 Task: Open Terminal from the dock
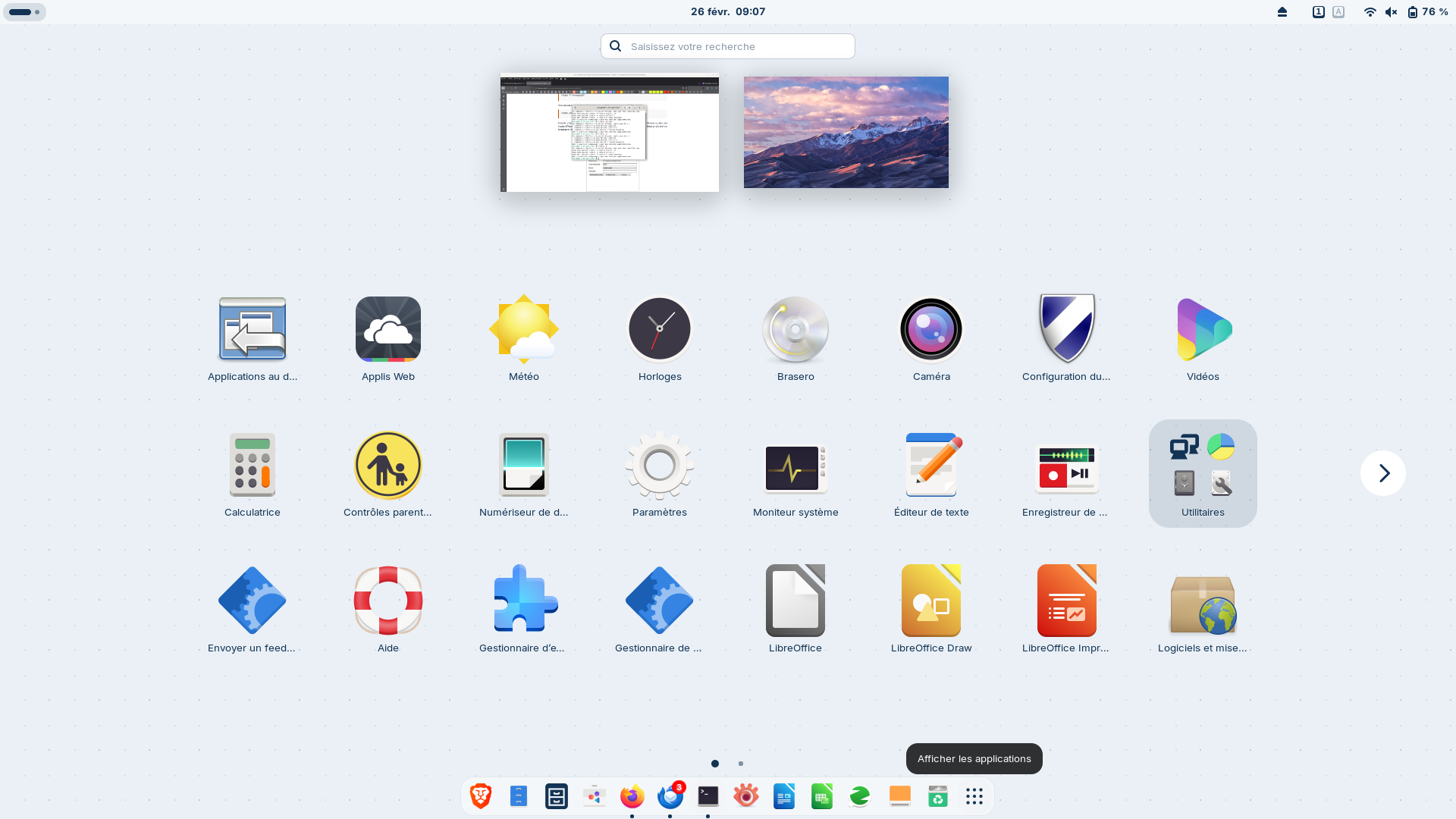coord(708,796)
